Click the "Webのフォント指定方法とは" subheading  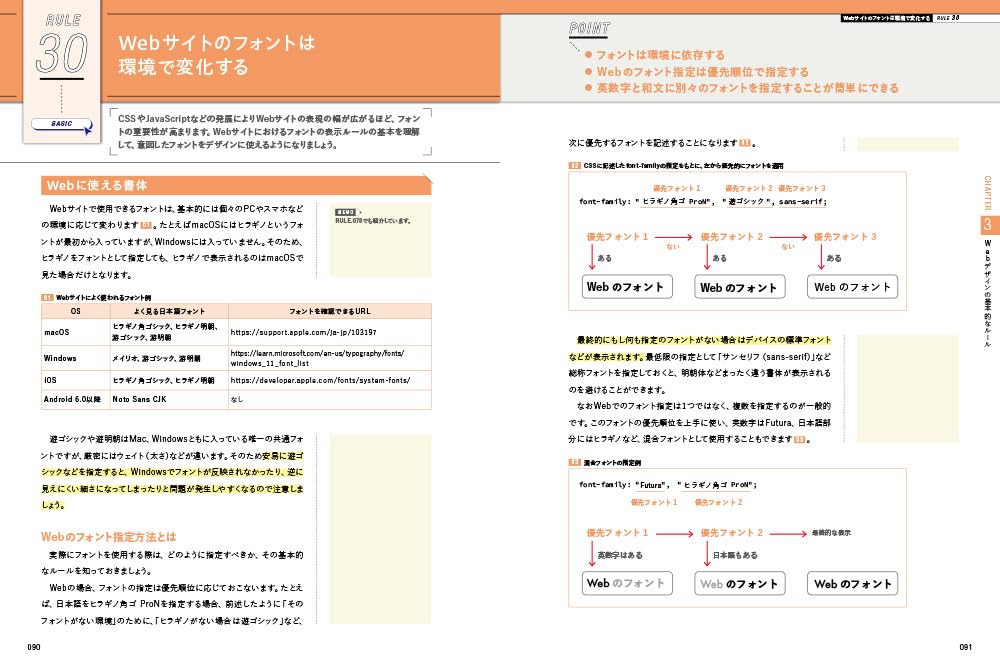coord(108,537)
